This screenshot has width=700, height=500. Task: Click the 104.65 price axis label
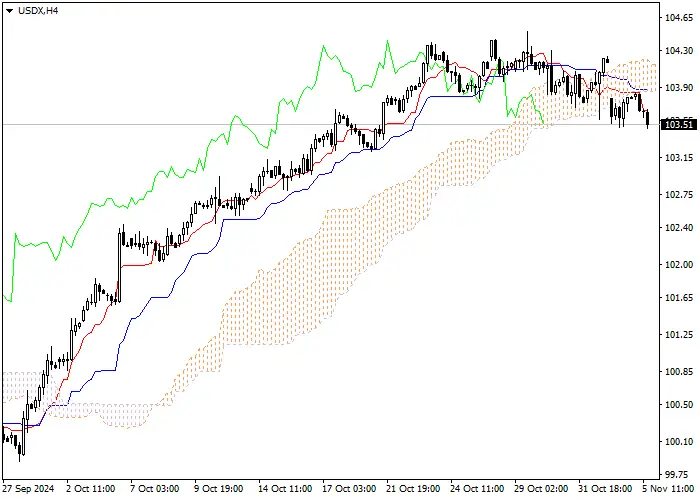tap(679, 18)
